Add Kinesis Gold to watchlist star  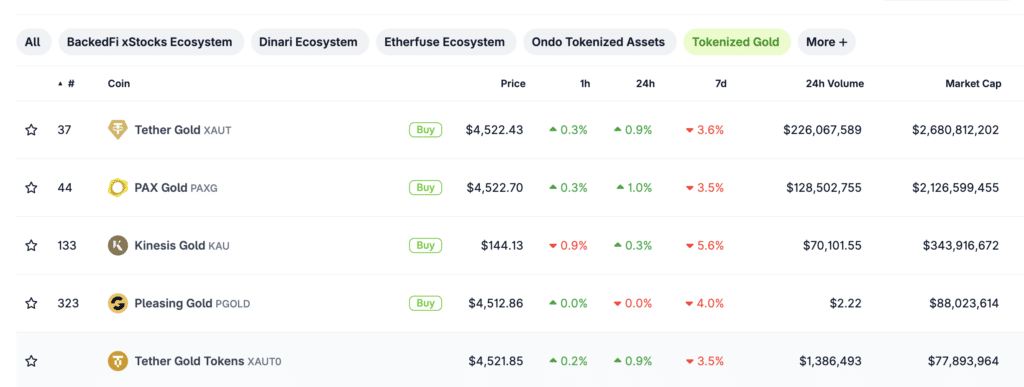[x=31, y=245]
